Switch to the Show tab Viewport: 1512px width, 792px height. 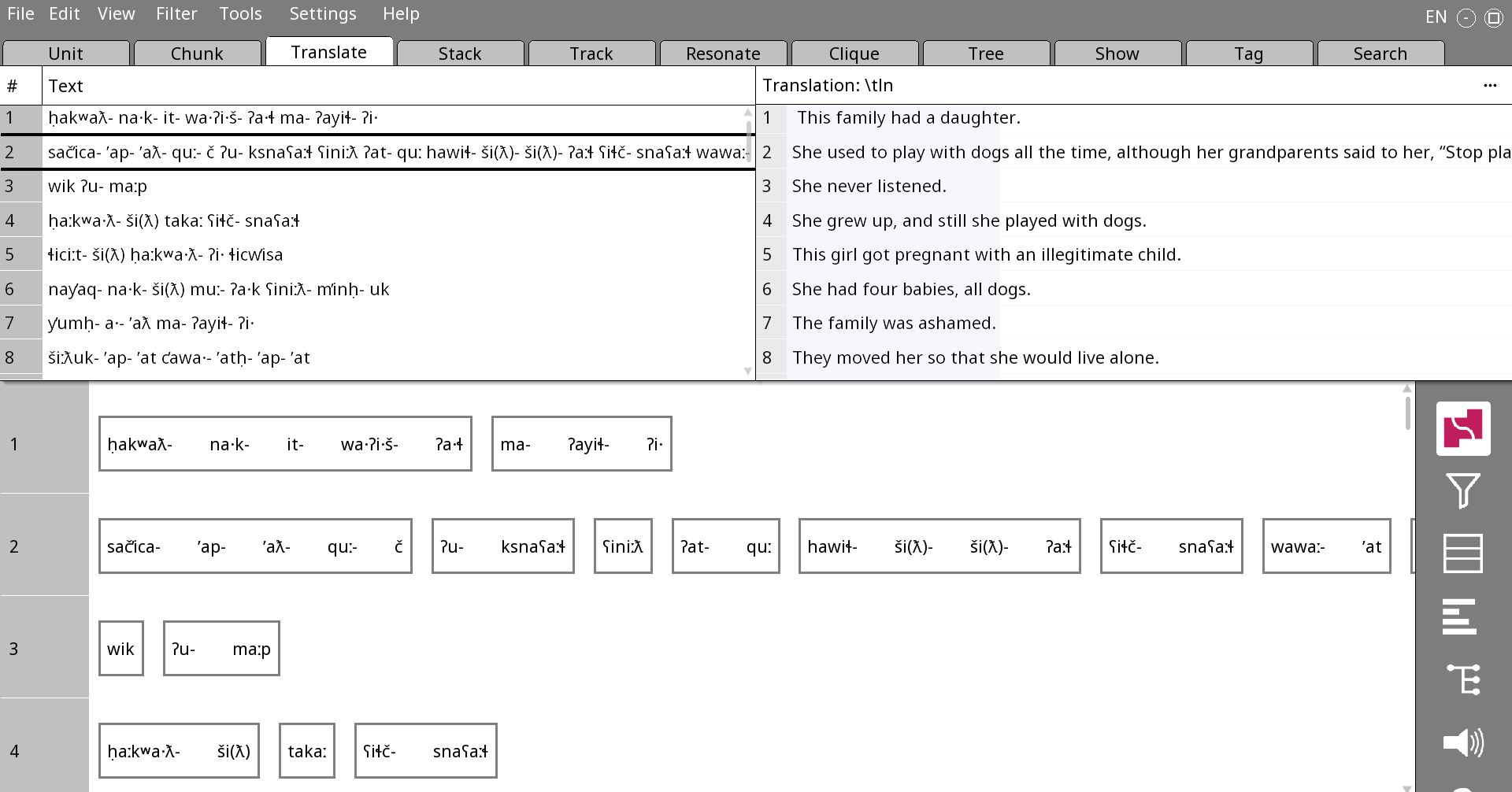tap(1118, 54)
